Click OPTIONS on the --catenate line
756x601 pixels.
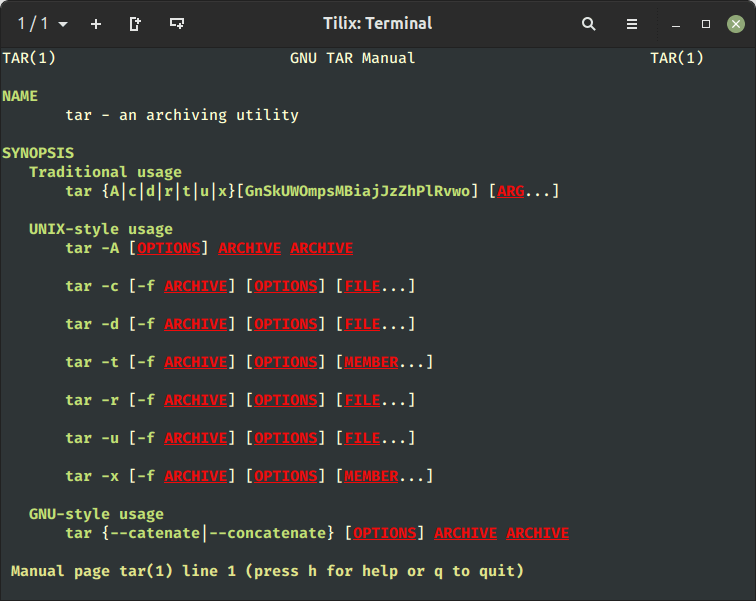point(385,533)
